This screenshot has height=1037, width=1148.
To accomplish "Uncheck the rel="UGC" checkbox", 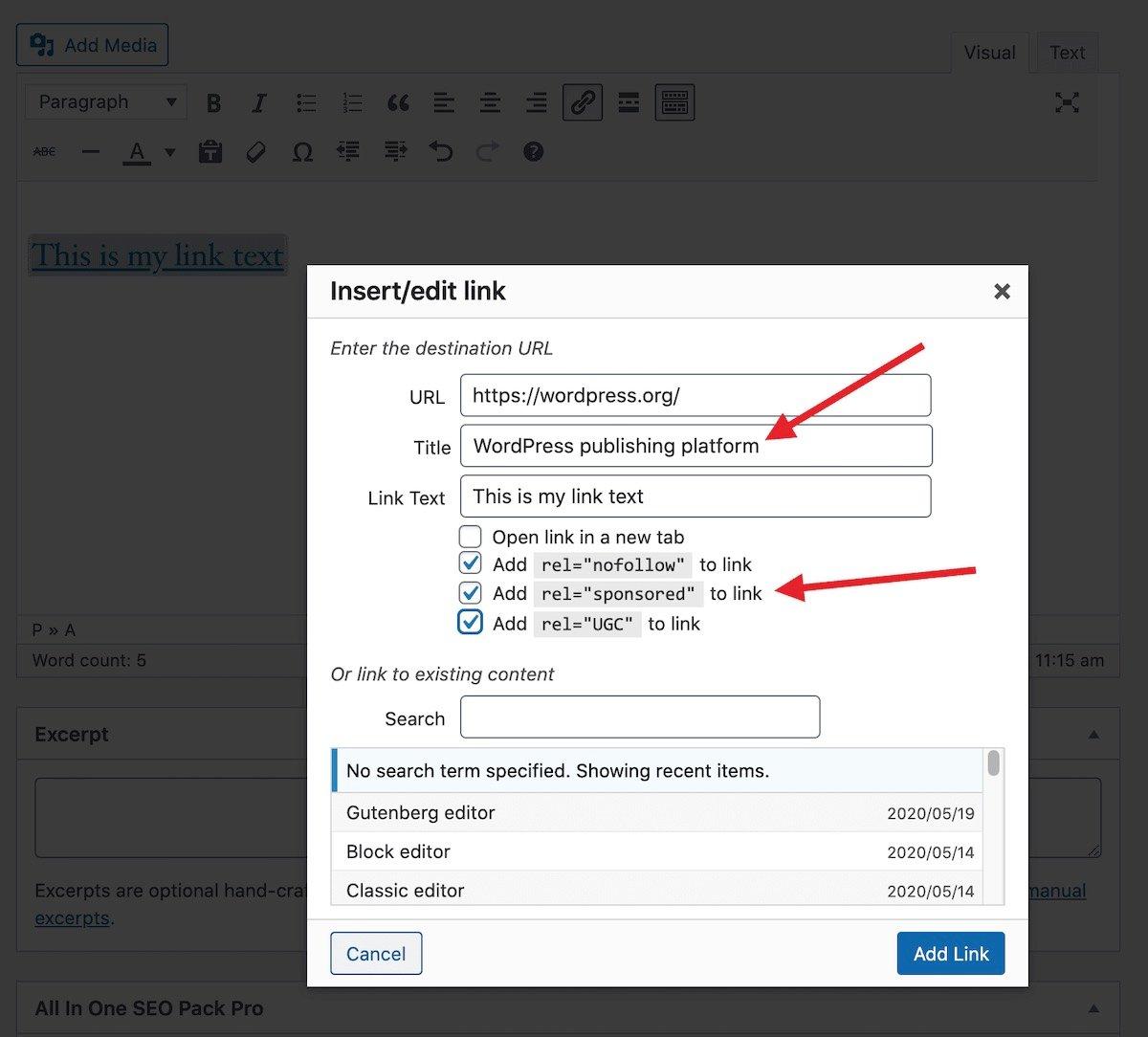I will [x=470, y=622].
